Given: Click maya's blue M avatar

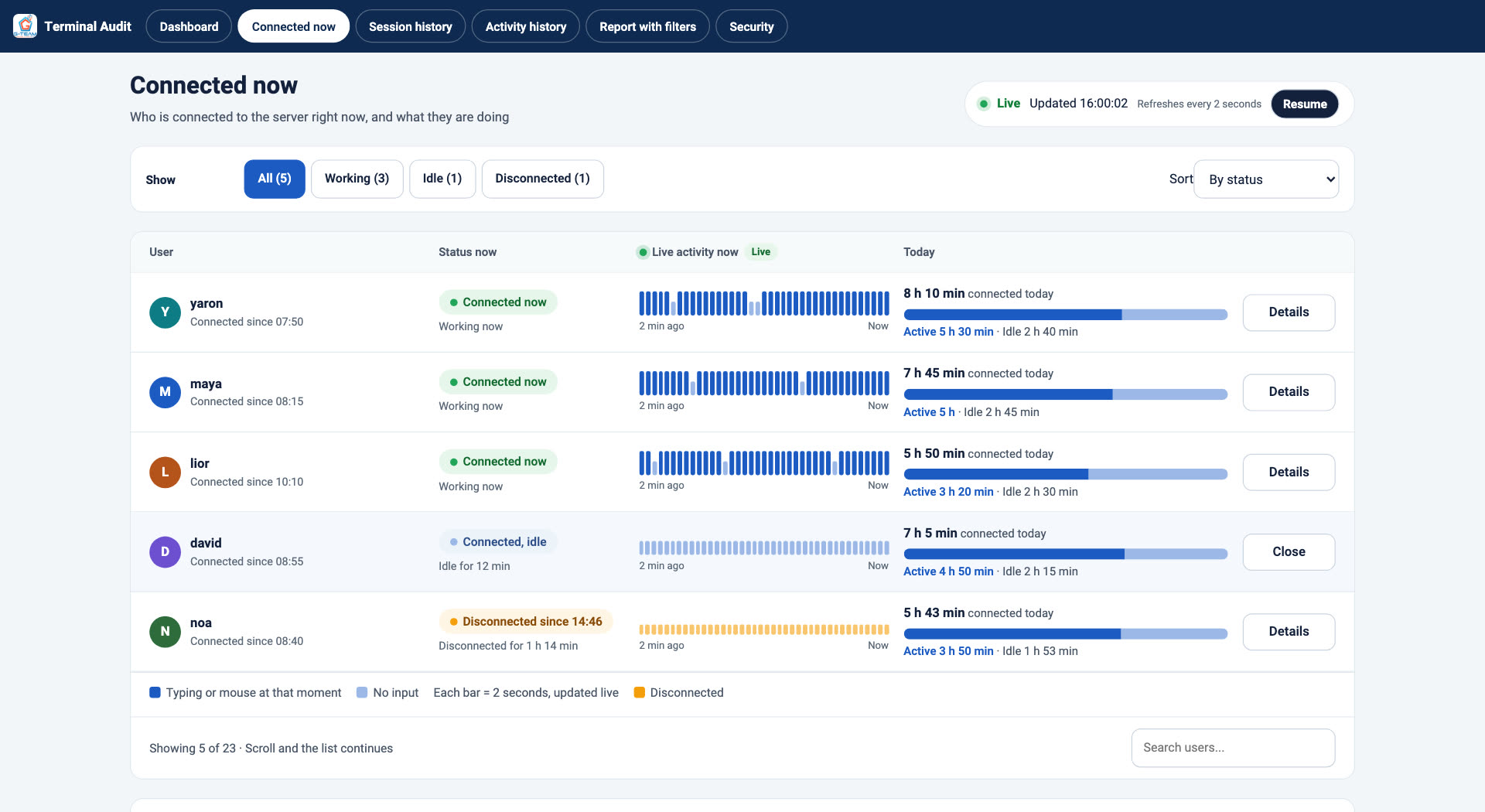Looking at the screenshot, I should click(165, 392).
